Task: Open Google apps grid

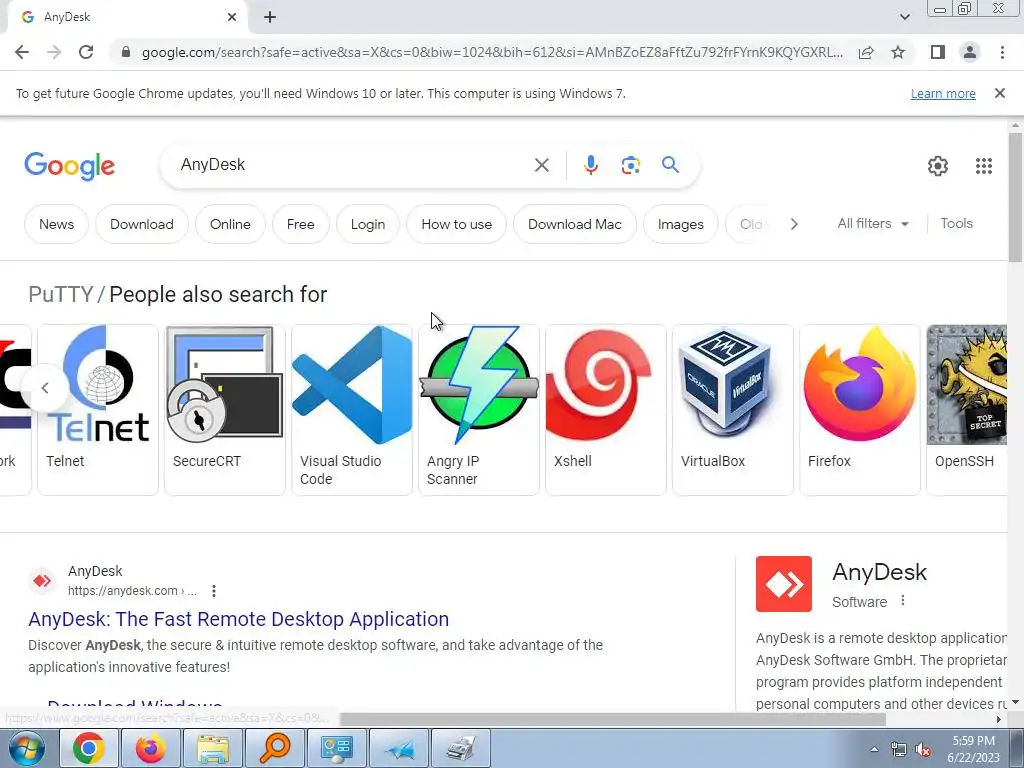Action: pyautogui.click(x=984, y=166)
